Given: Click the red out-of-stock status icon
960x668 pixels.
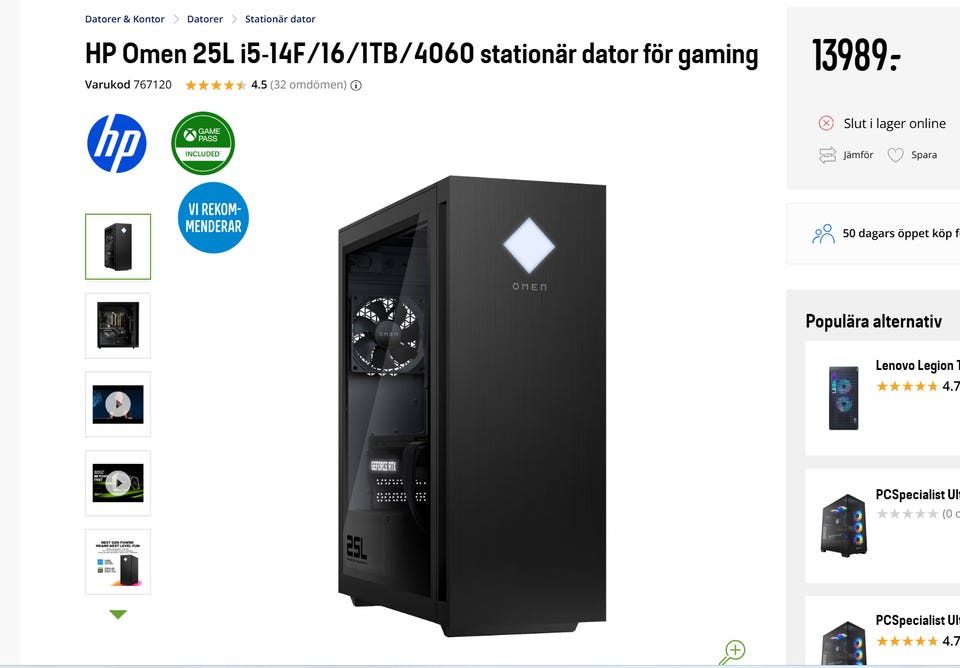Looking at the screenshot, I should pyautogui.click(x=826, y=124).
